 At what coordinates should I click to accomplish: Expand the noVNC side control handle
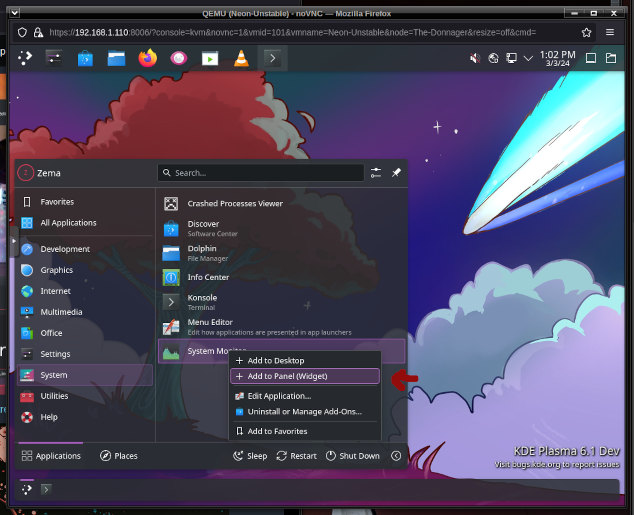click(14, 241)
